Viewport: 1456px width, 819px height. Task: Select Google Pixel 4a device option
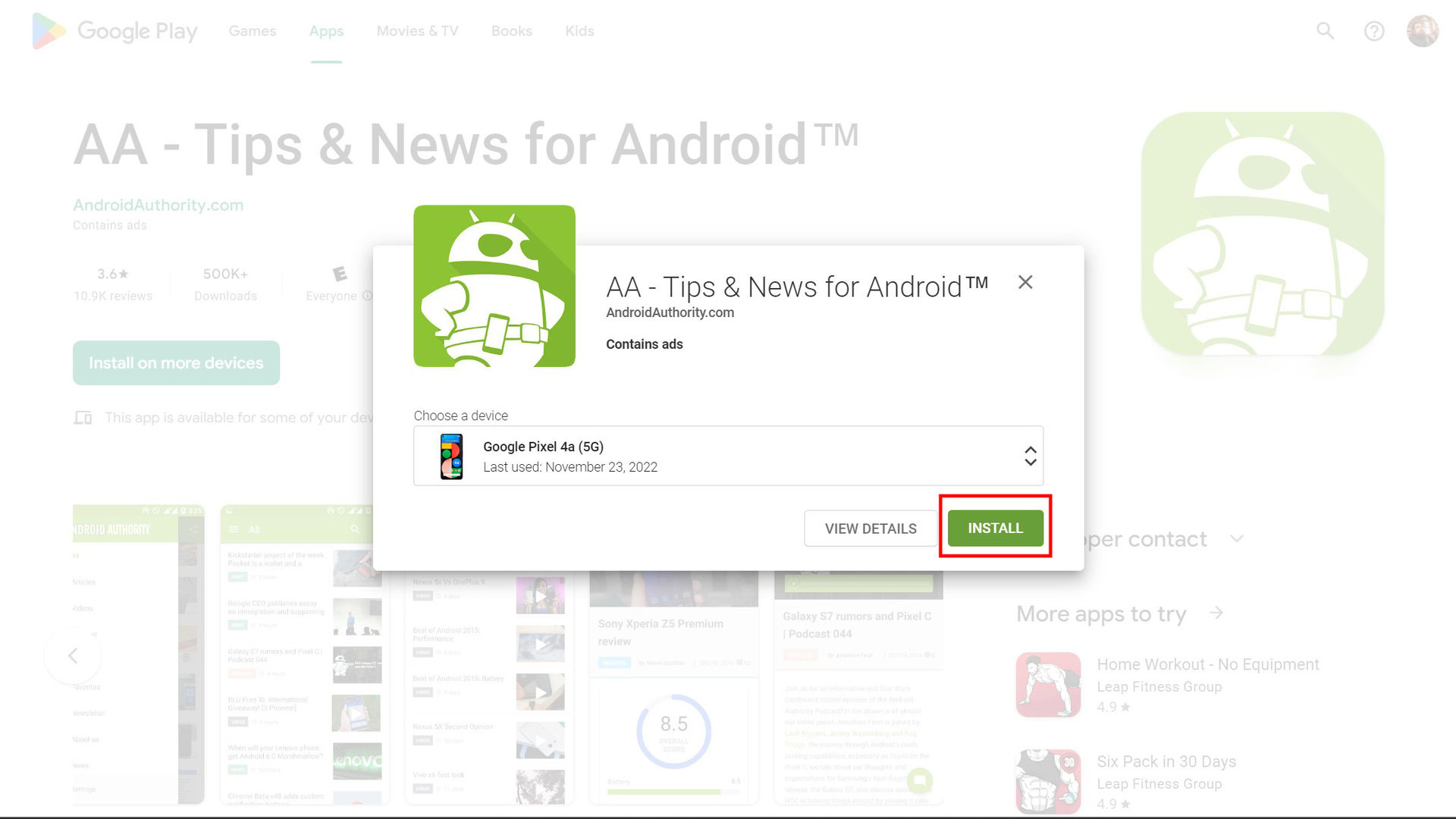tap(727, 456)
